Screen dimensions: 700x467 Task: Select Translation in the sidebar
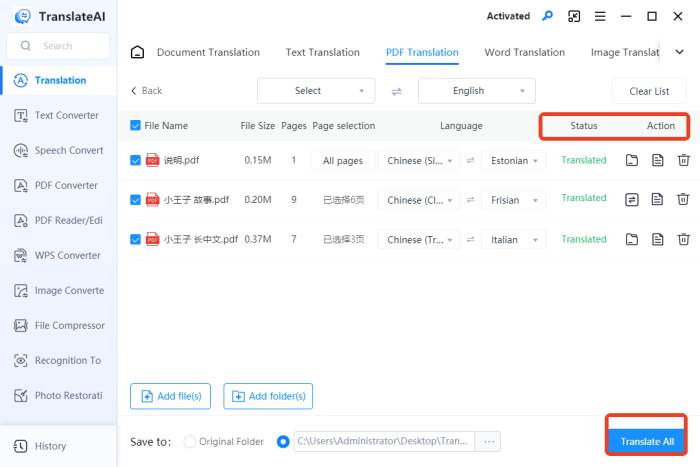pyautogui.click(x=58, y=80)
